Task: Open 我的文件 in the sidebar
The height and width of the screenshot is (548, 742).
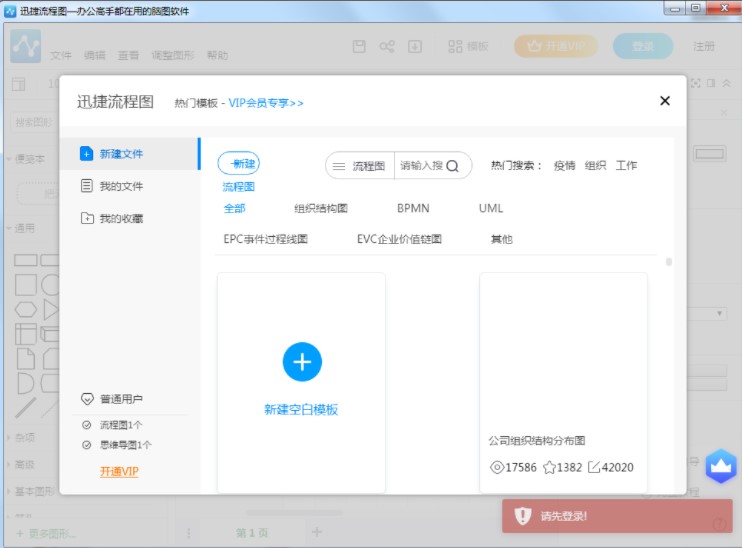Action: [120, 186]
